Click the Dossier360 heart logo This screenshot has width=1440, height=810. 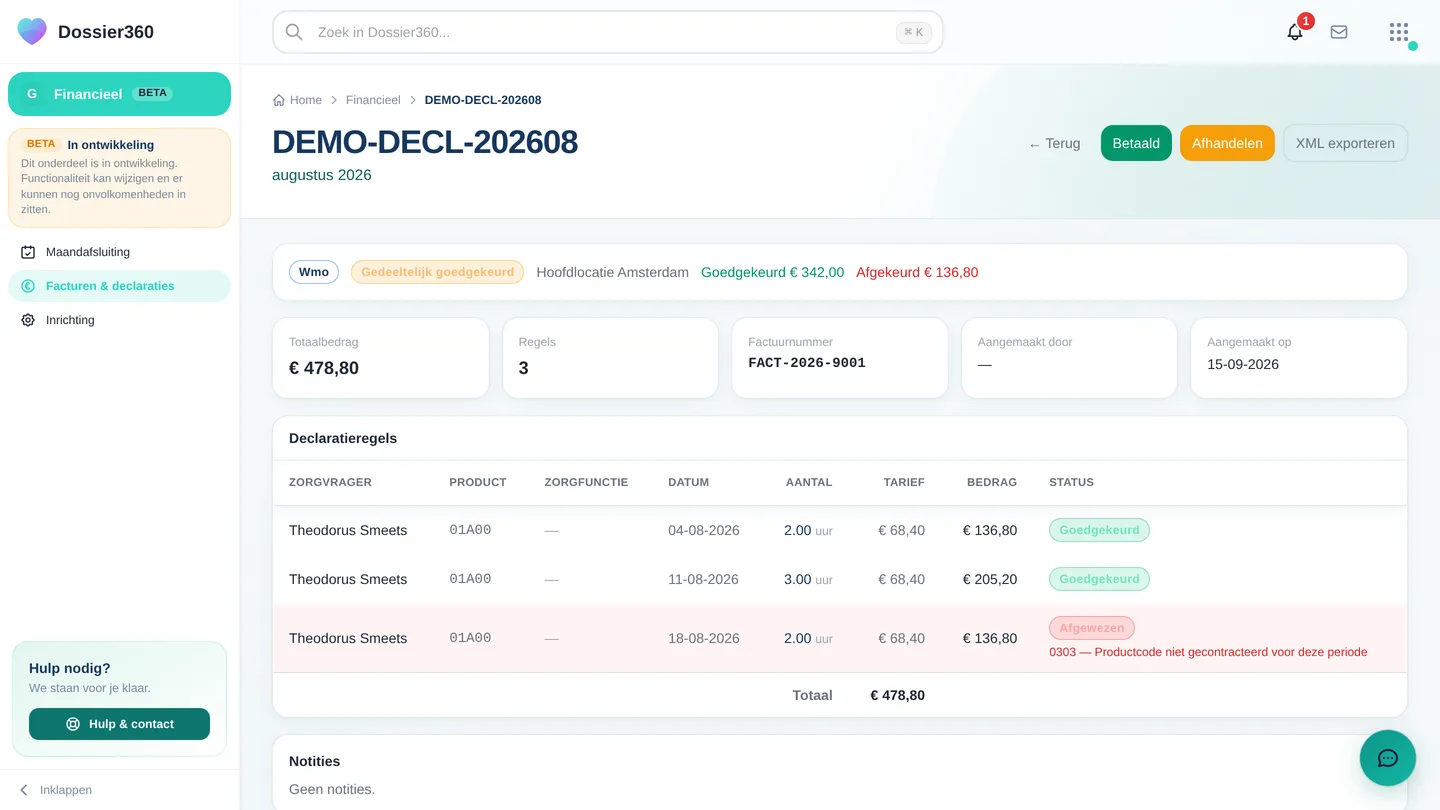32,31
